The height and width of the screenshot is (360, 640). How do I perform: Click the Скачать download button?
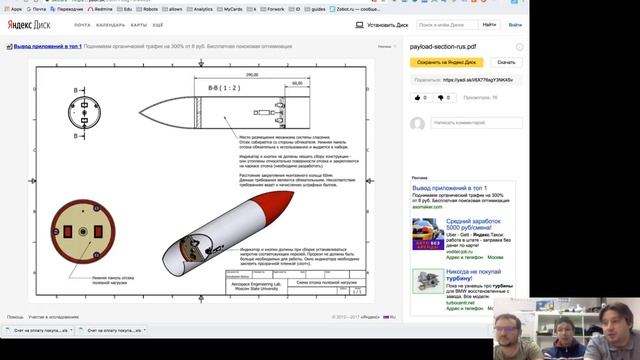click(506, 62)
